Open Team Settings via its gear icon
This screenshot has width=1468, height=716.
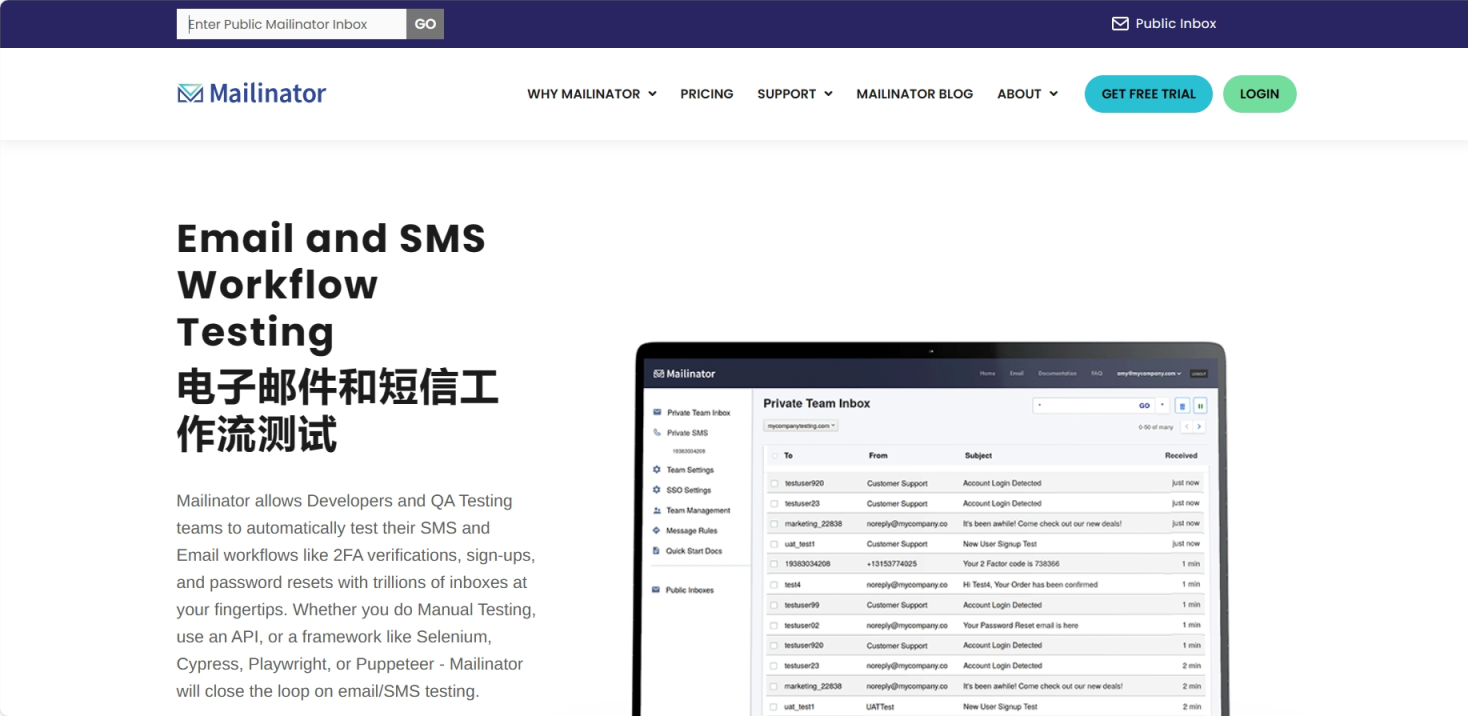click(656, 469)
